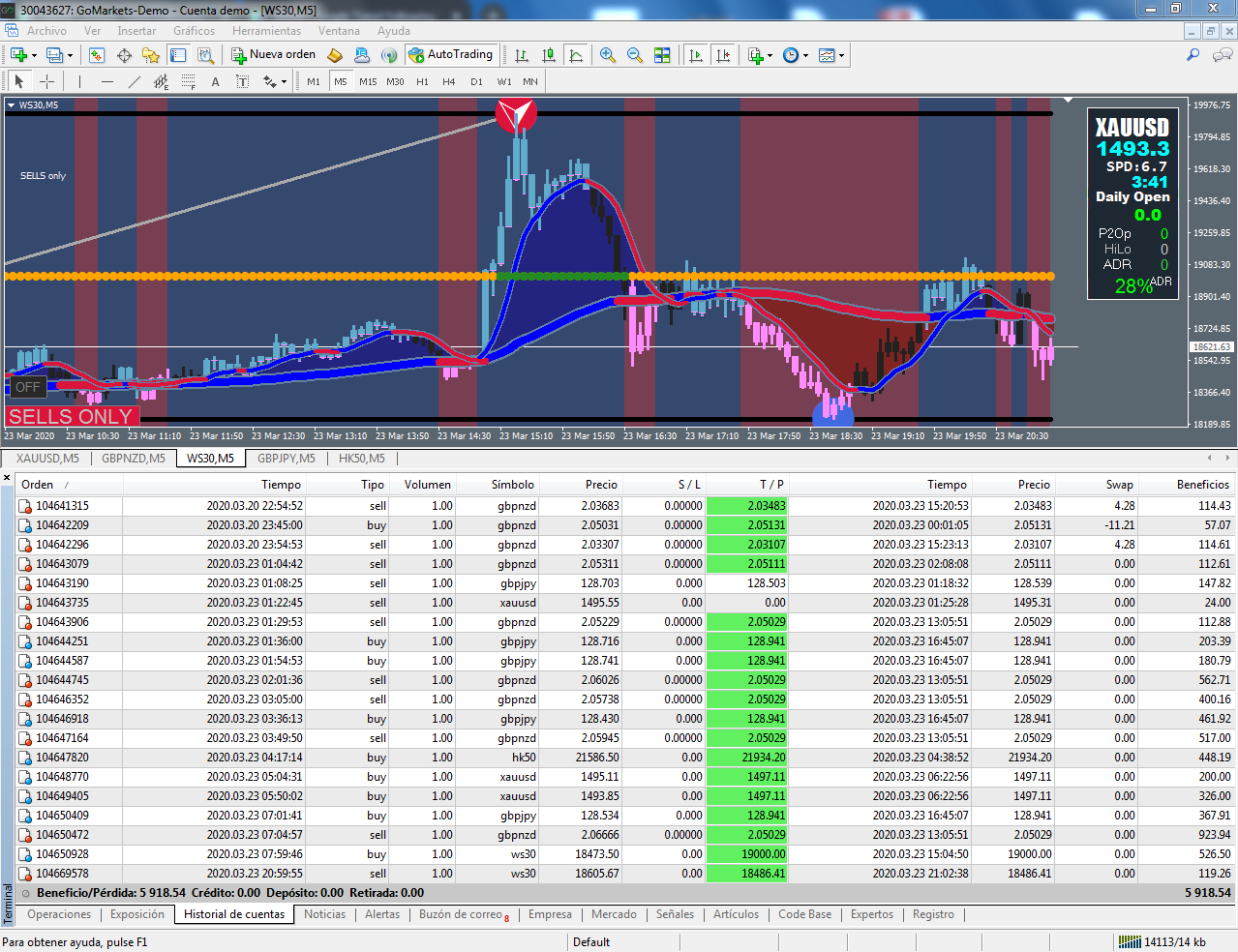Expand the indicators dropdown arrow
1238x952 pixels.
tap(770, 55)
